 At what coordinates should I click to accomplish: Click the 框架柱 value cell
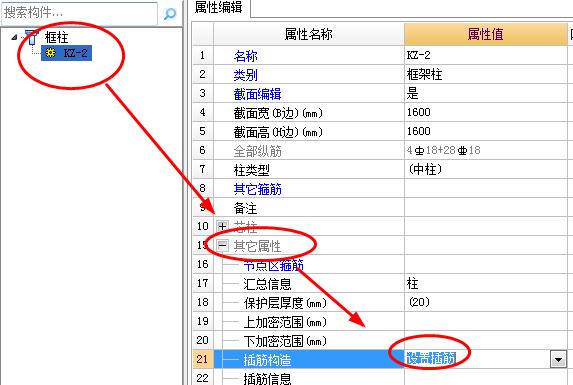[x=485, y=75]
